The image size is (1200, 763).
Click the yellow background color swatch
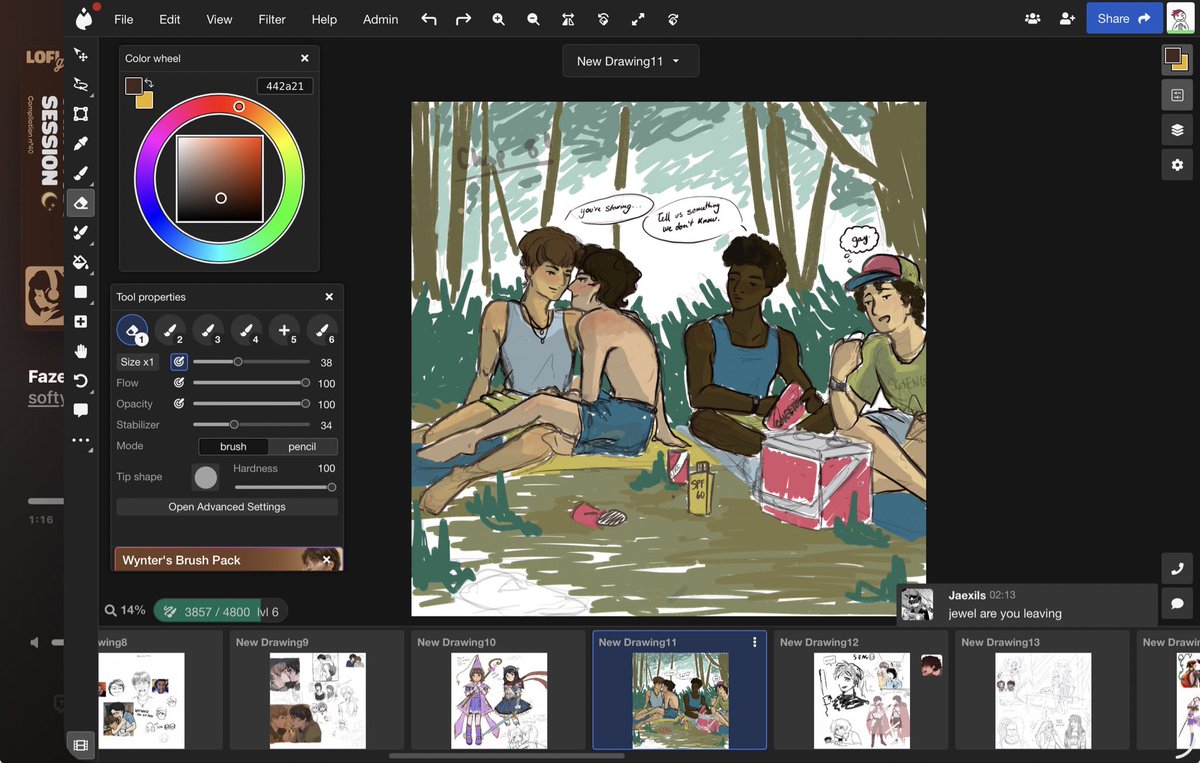coord(146,100)
